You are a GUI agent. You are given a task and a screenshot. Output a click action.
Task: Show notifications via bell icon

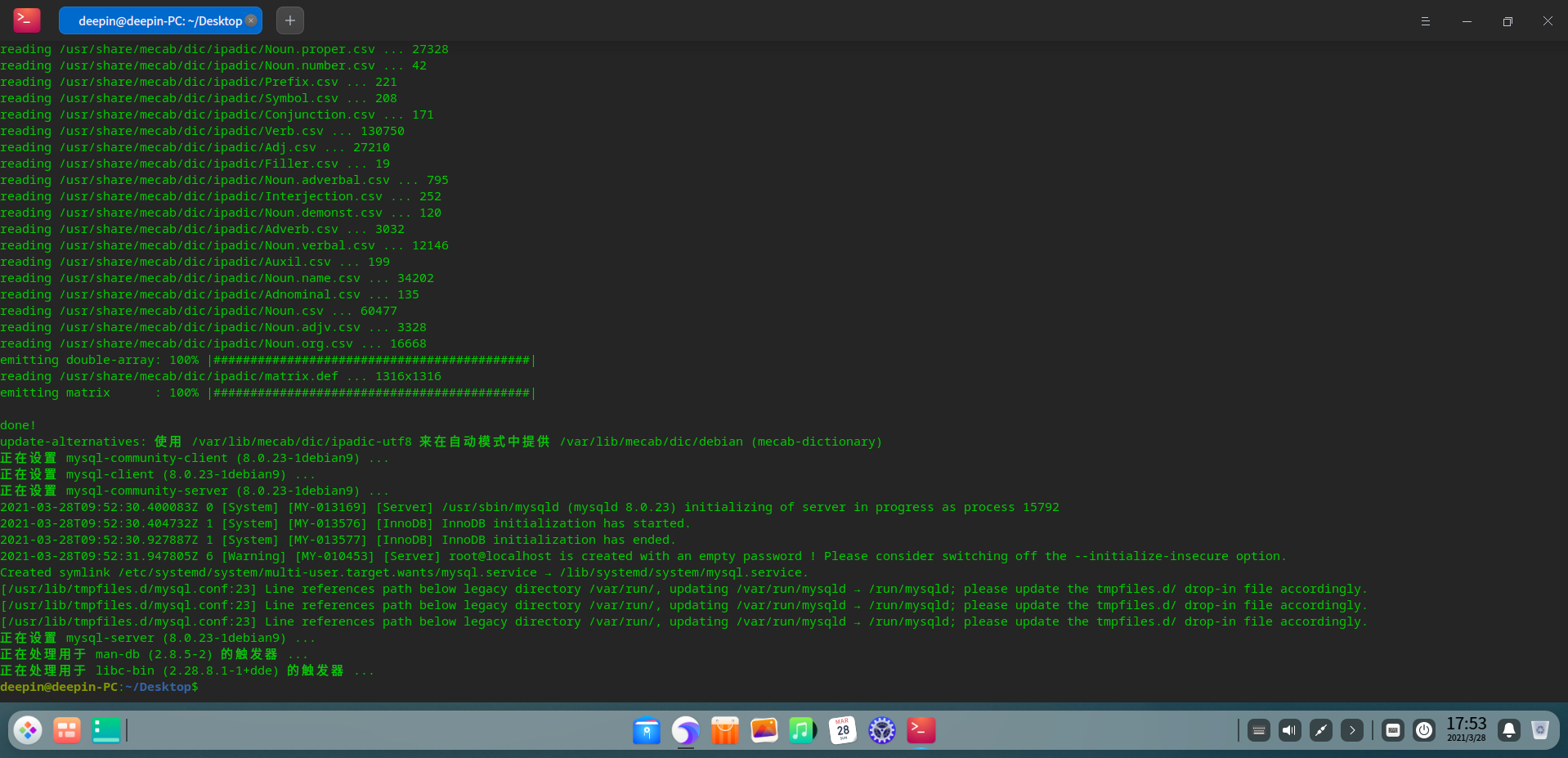1509,730
